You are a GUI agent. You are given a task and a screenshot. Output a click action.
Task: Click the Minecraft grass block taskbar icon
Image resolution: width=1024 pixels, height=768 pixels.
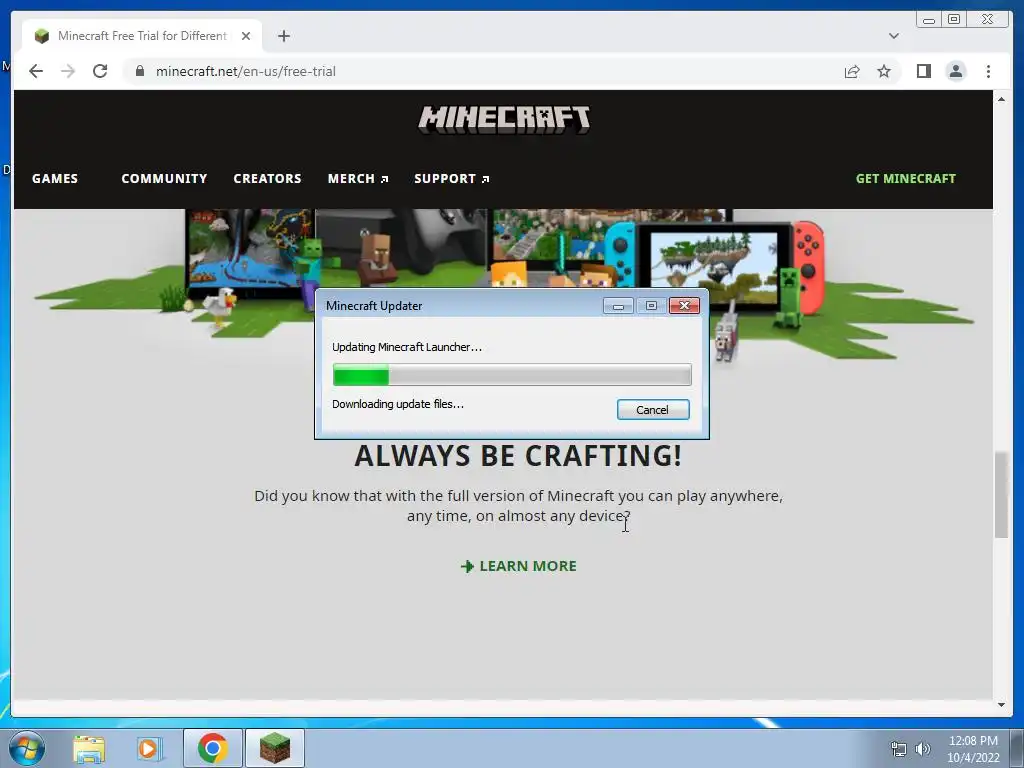[275, 748]
